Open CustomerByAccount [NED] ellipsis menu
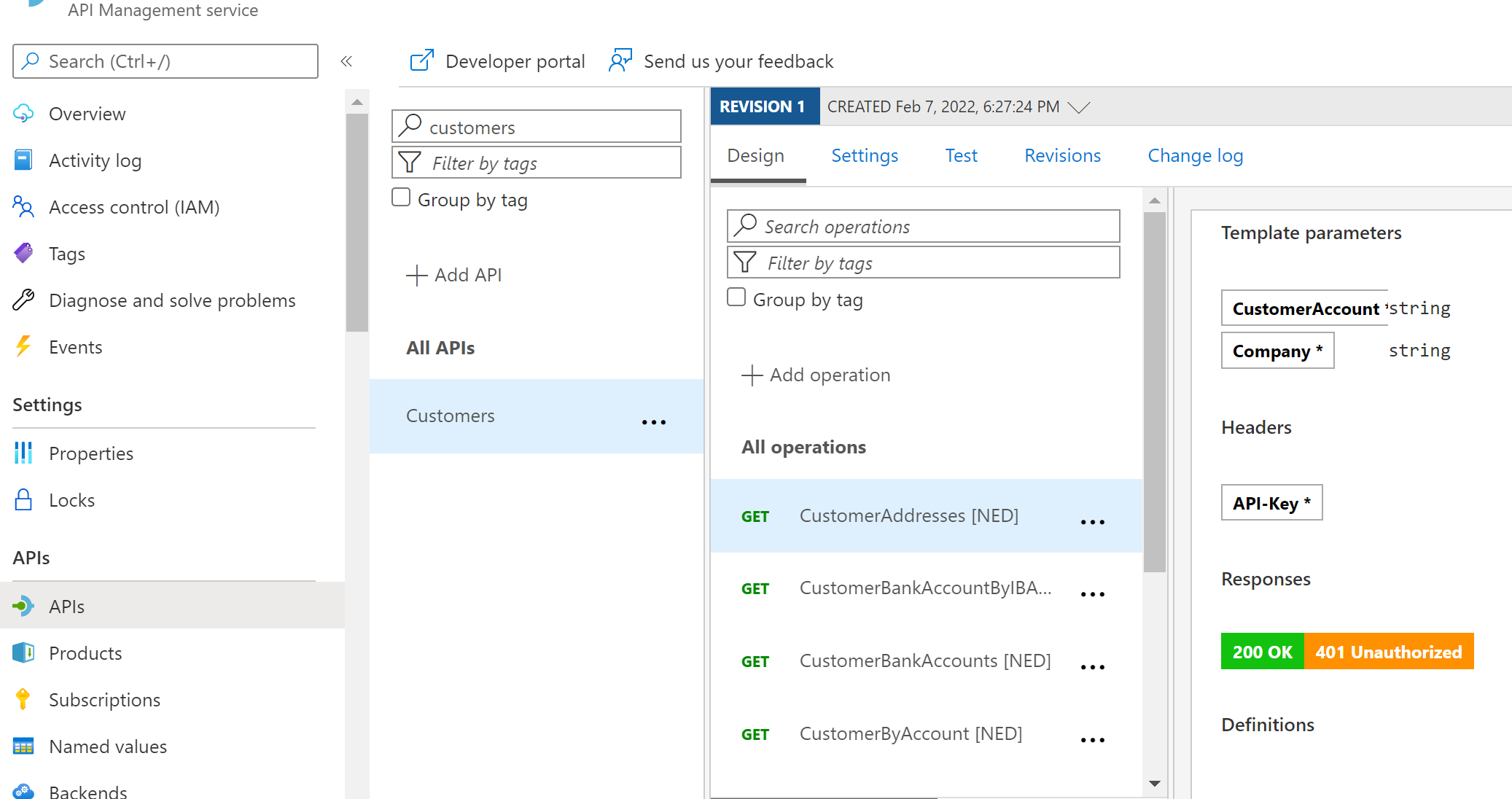This screenshot has height=799, width=1512. pyautogui.click(x=1093, y=740)
